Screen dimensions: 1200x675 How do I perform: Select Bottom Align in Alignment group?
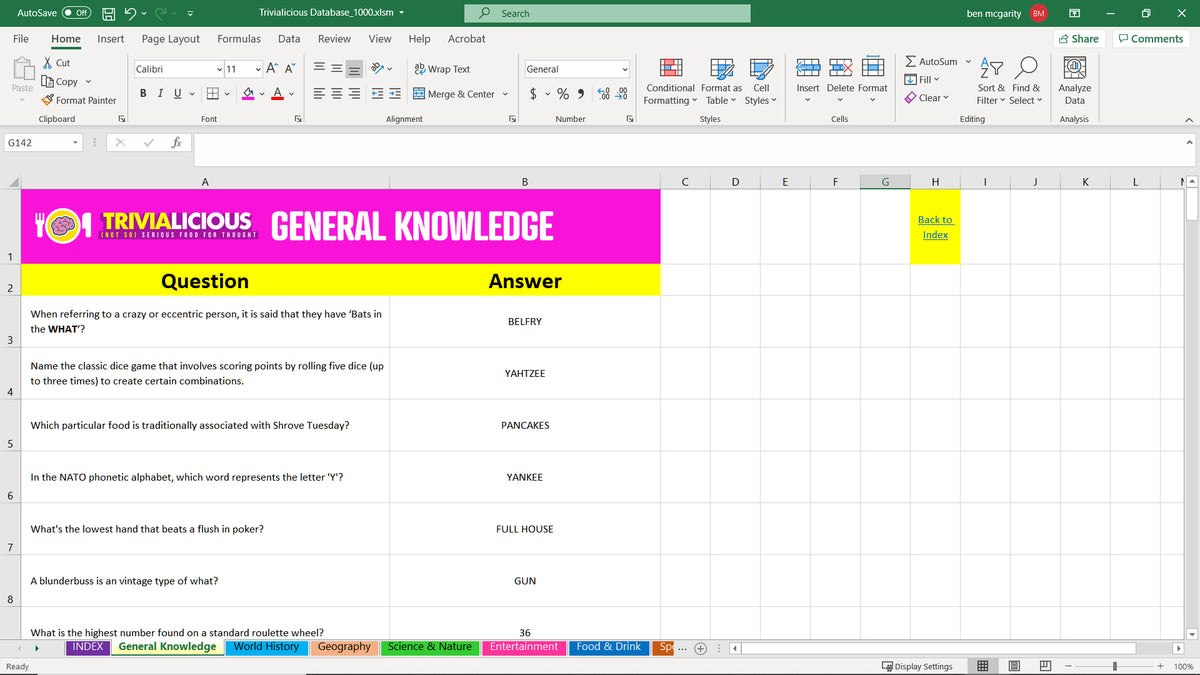coord(355,69)
